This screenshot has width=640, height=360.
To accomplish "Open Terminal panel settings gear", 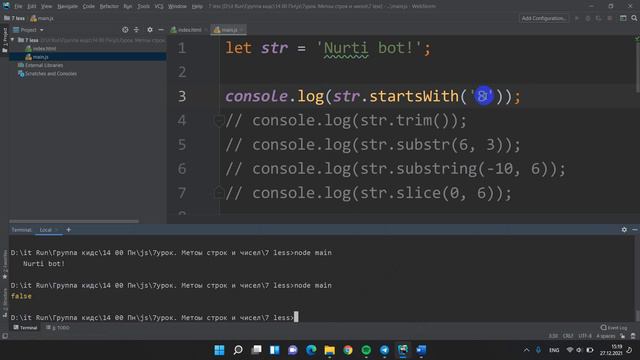I will click(624, 230).
